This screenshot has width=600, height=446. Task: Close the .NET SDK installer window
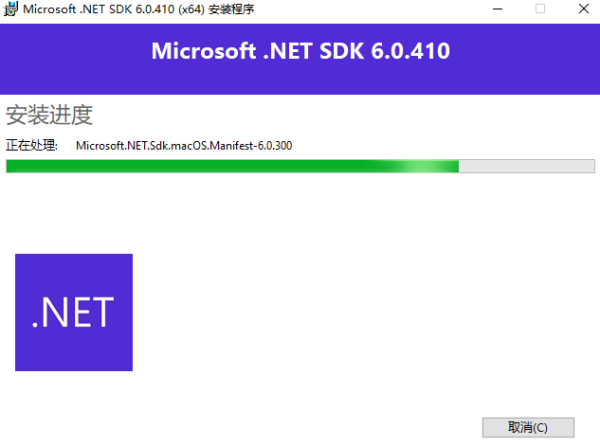(584, 9)
